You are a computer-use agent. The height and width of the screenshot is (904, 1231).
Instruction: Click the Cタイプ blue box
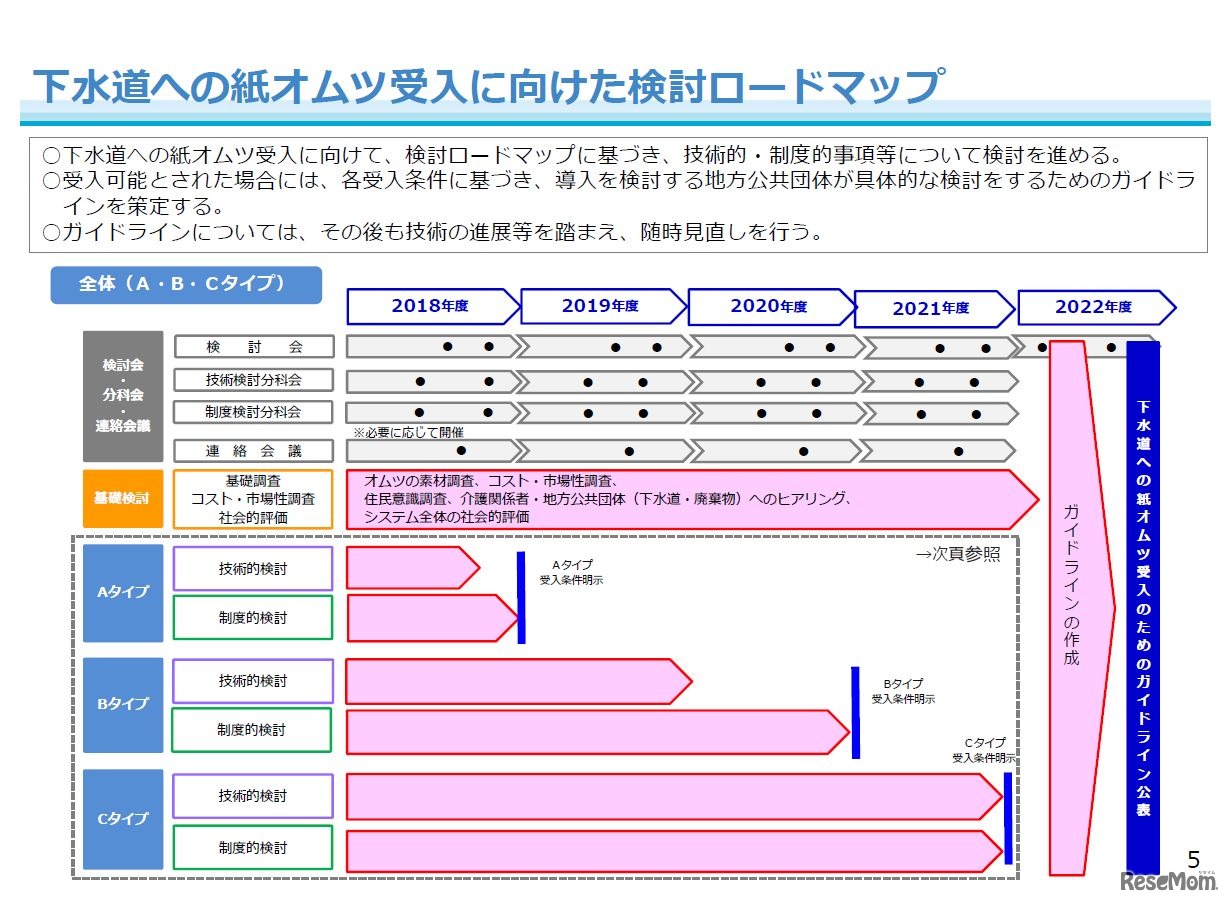pos(122,818)
